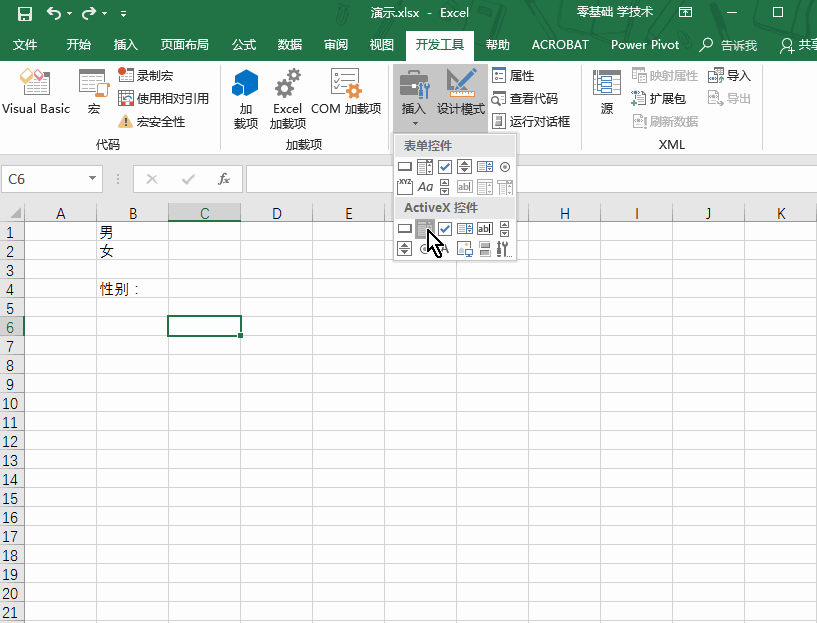Insert an ActiveX Command Button

405,228
